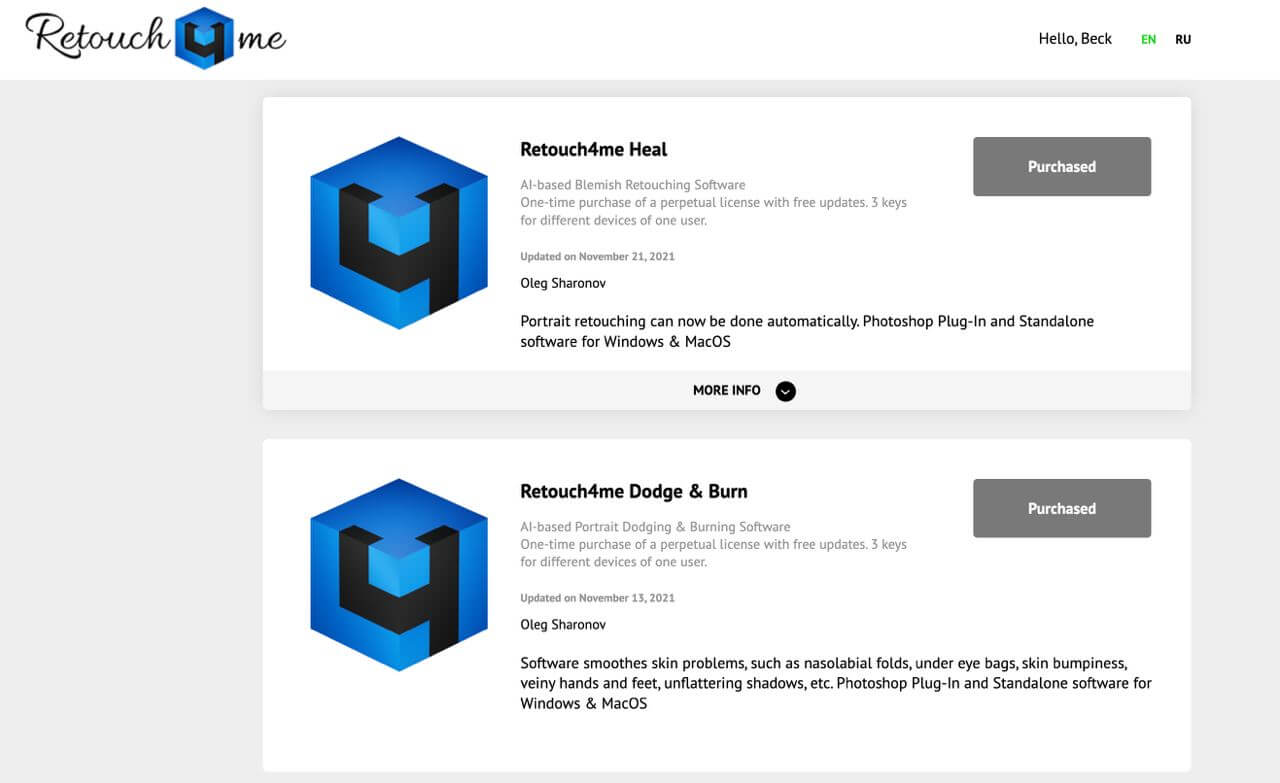Open account greeting Hello, Beck

(1075, 39)
